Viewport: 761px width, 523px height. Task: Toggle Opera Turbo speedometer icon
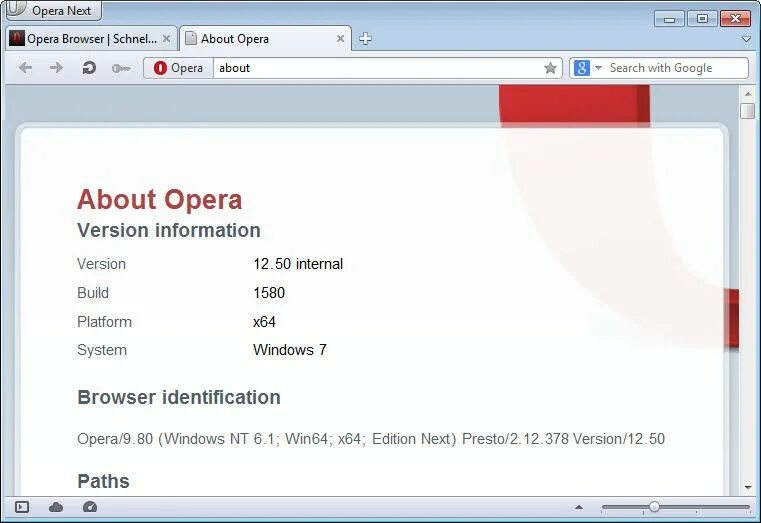[x=90, y=507]
